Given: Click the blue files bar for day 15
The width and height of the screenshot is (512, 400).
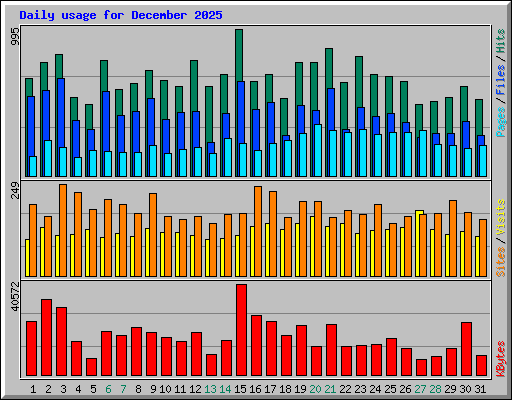Looking at the screenshot, I should click(241, 113).
